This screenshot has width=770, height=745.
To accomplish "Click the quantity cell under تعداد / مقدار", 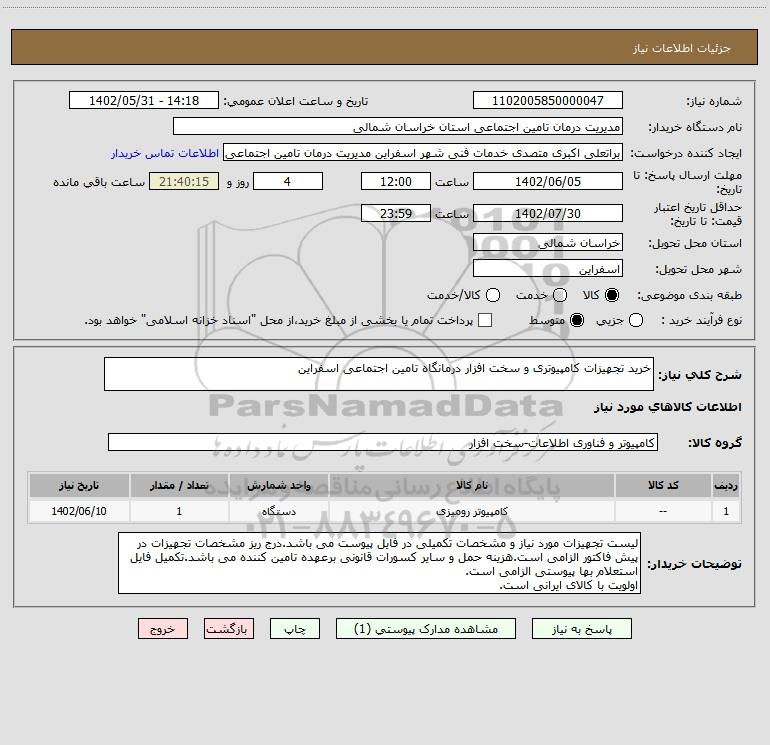I will 179,511.
